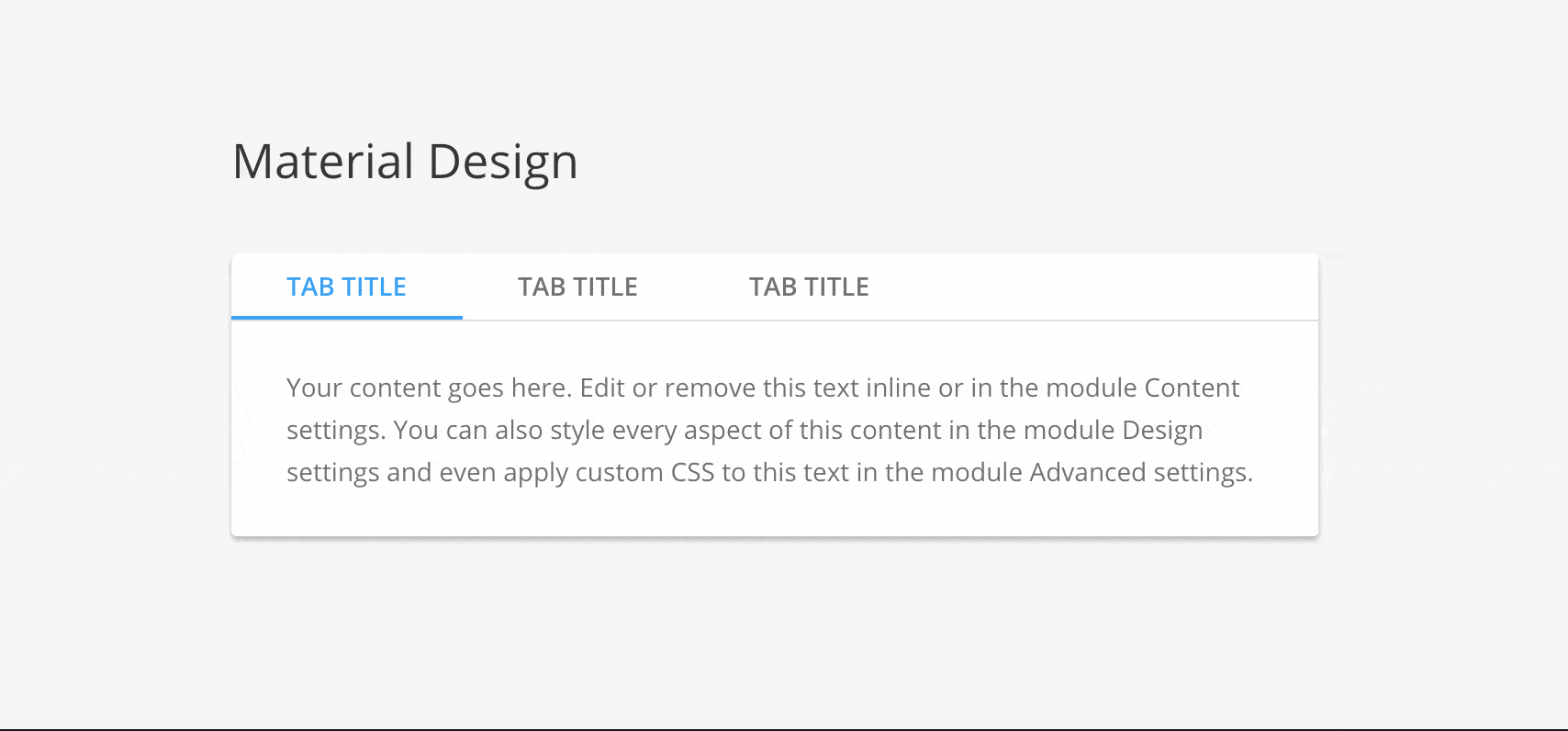This screenshot has width=1568, height=731.
Task: Open the third TAB TITLE tab
Action: [x=809, y=287]
